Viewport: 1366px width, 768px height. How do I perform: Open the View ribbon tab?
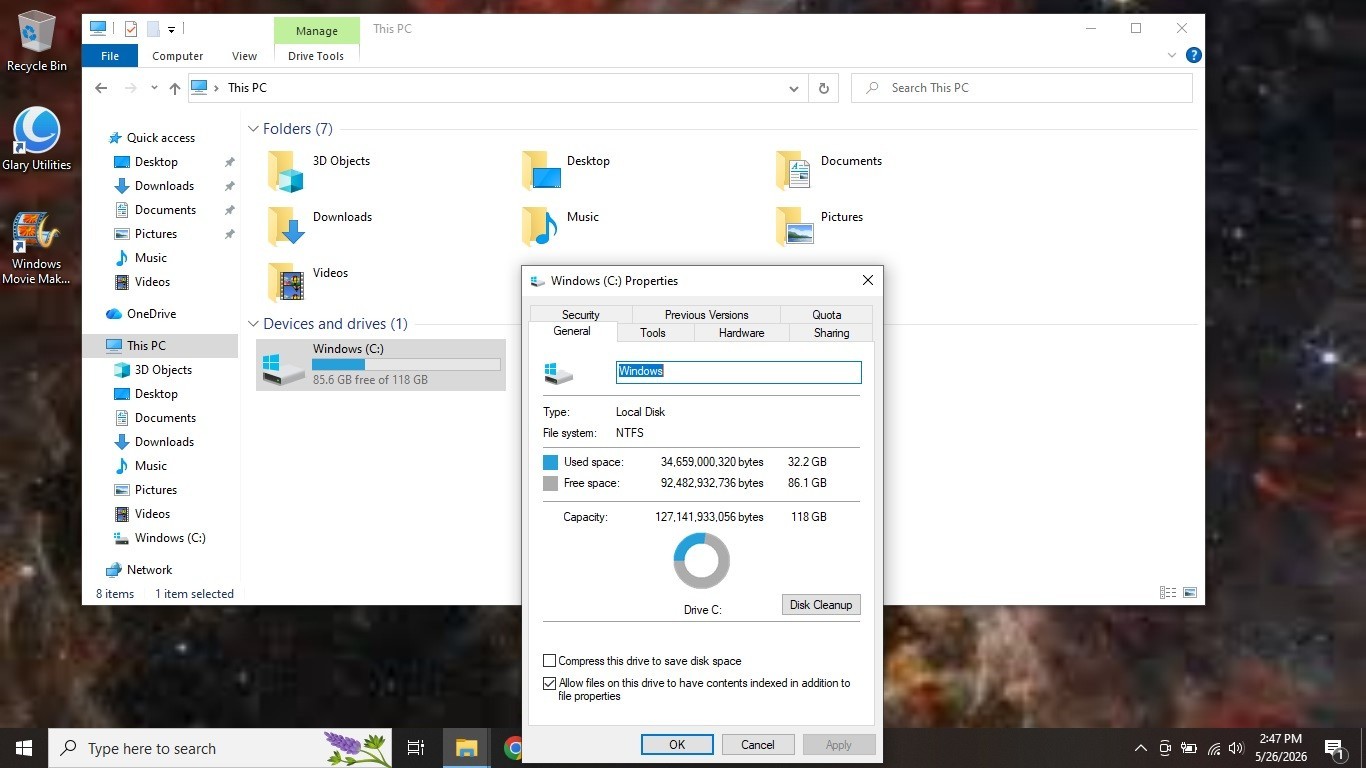click(x=245, y=56)
